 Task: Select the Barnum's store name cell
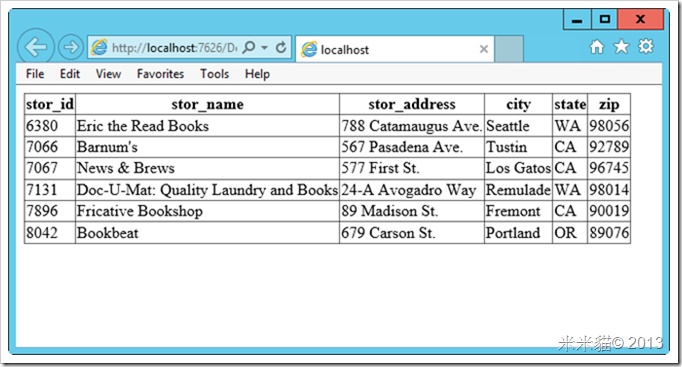207,147
